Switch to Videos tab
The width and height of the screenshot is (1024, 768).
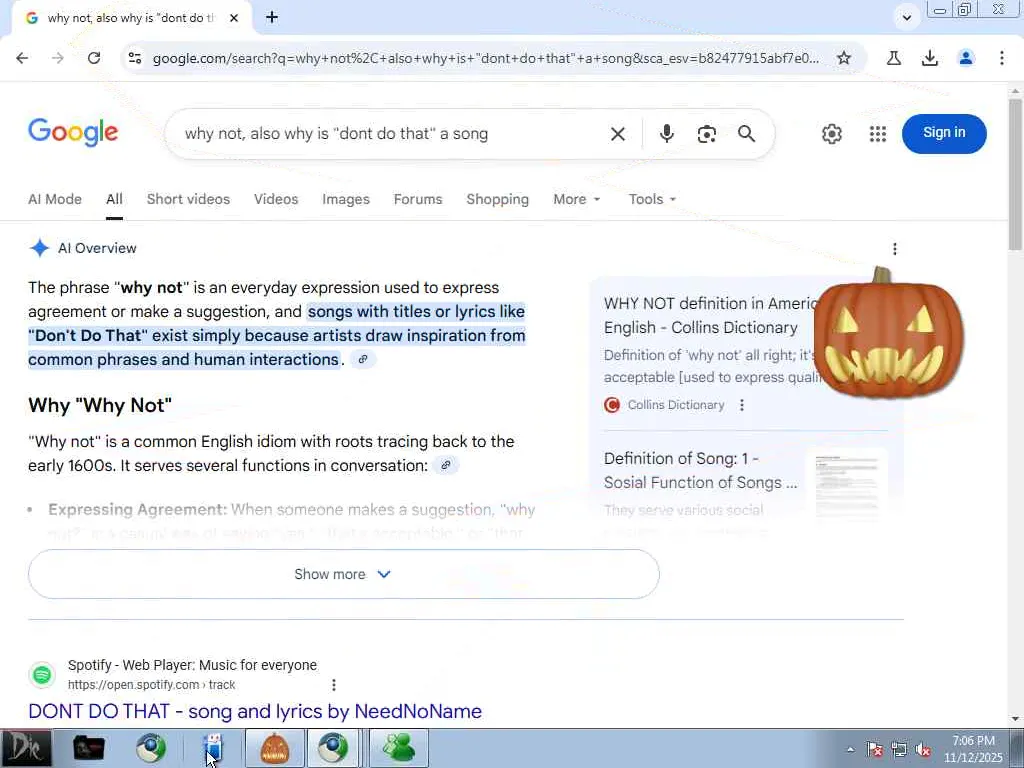(276, 199)
